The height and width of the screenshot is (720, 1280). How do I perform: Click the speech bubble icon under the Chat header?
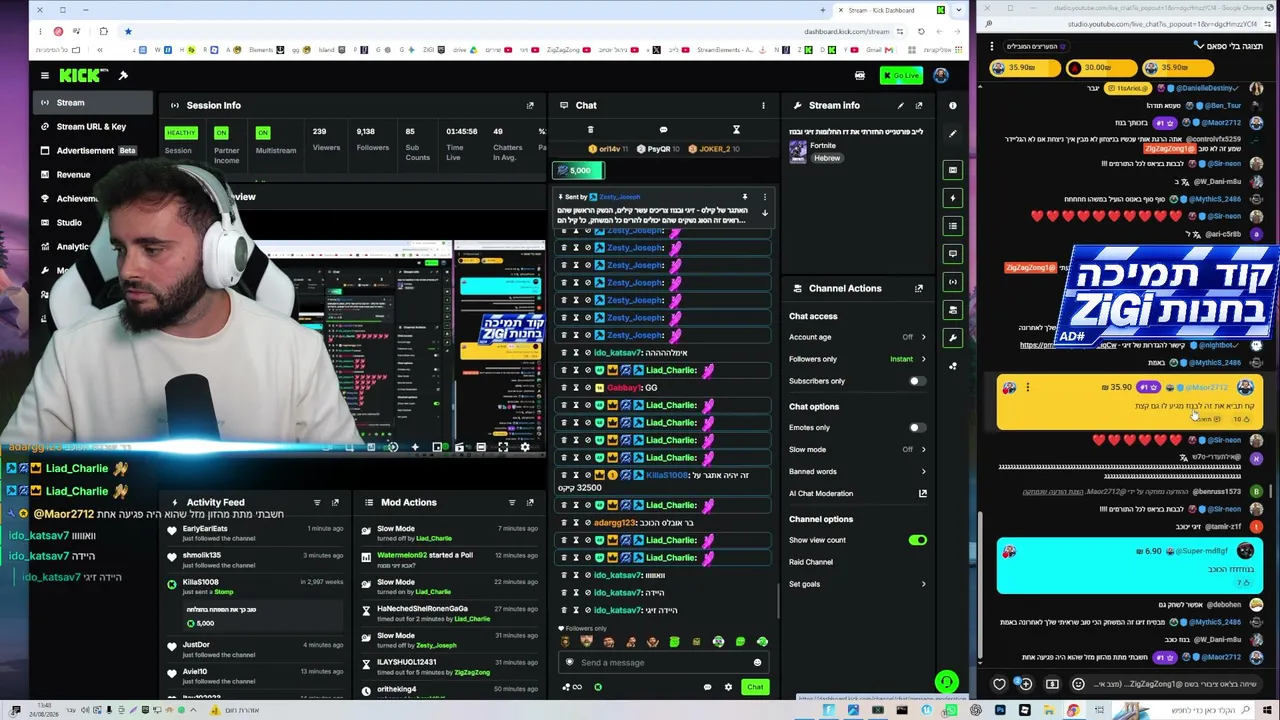click(x=663, y=129)
